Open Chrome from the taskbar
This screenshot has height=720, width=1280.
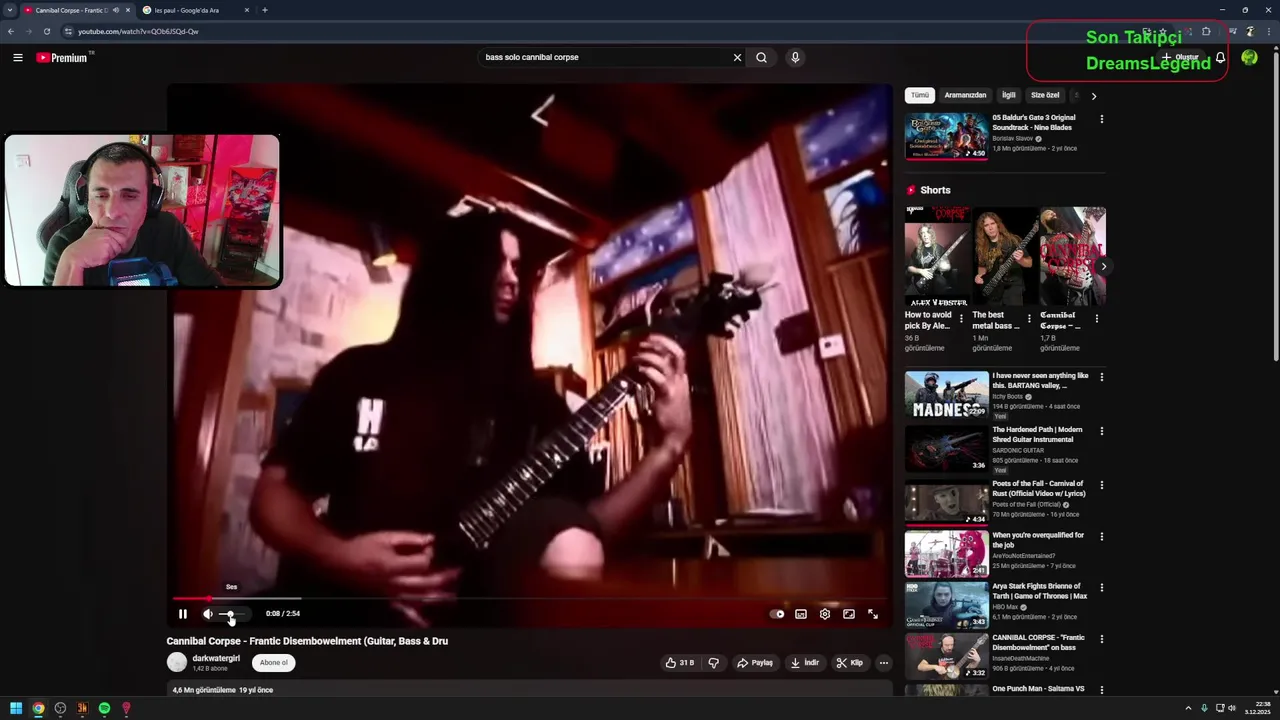pyautogui.click(x=38, y=708)
